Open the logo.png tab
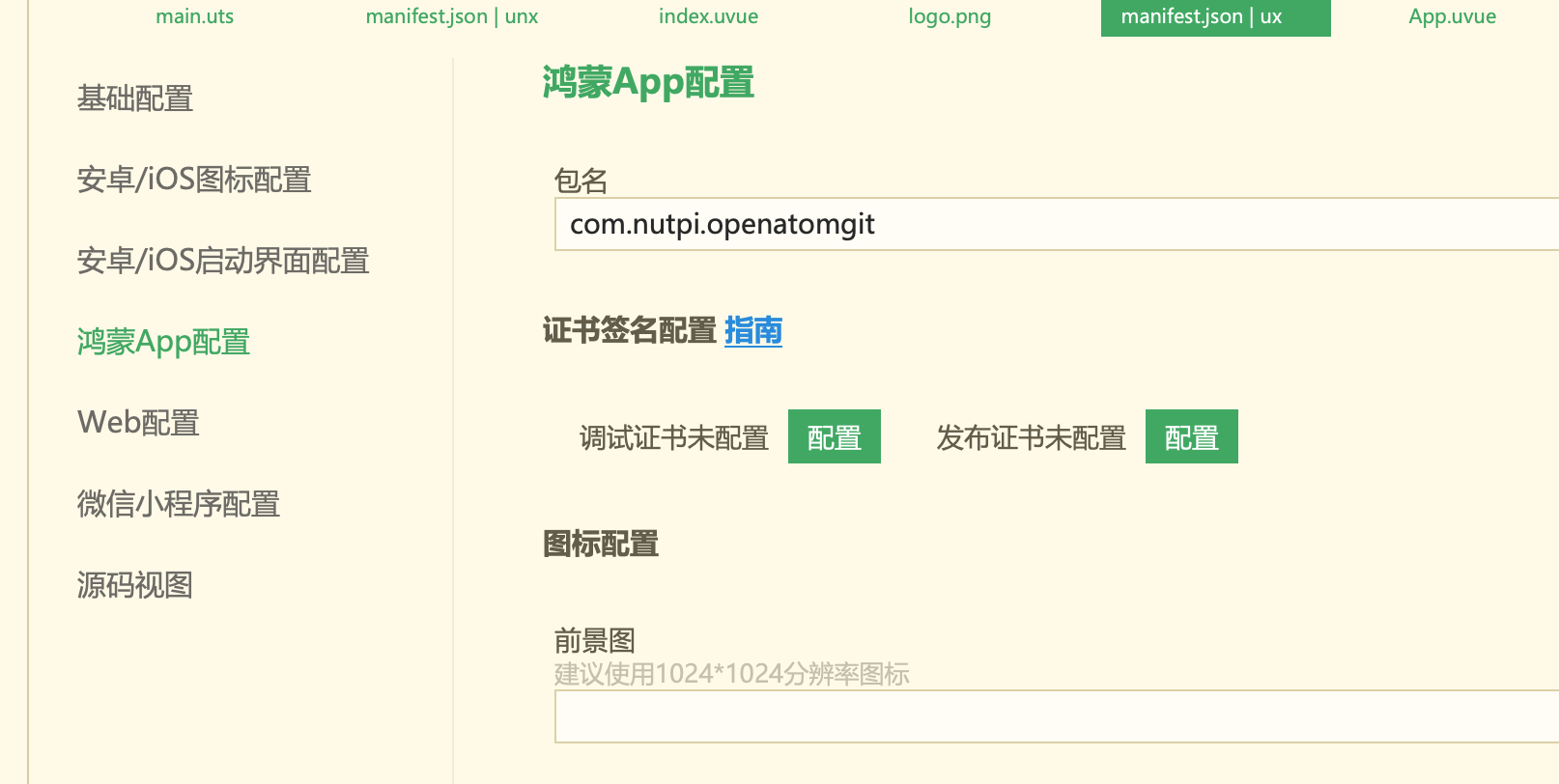1559x784 pixels. 950,16
